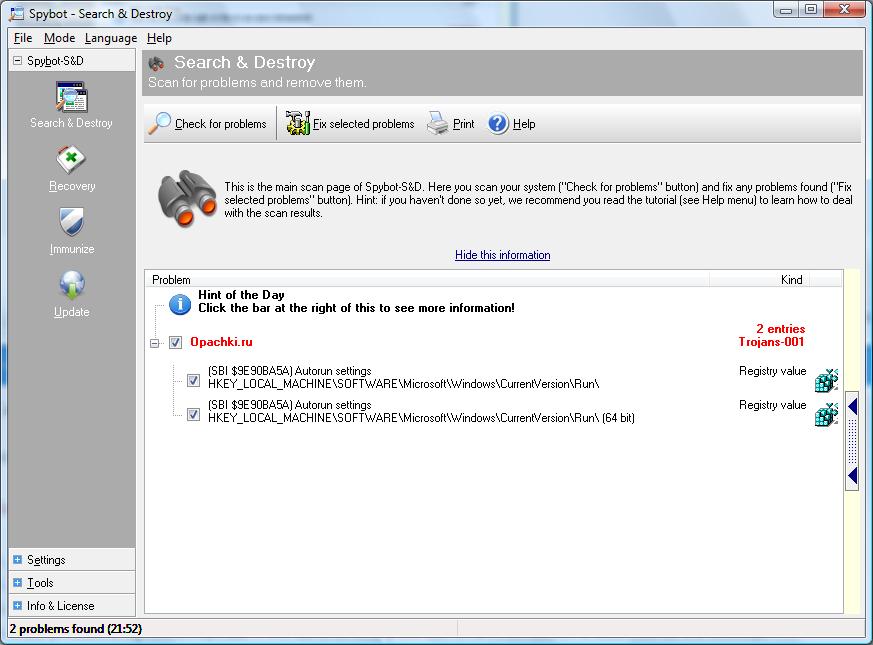
Task: Open the Mode menu
Action: (x=60, y=38)
